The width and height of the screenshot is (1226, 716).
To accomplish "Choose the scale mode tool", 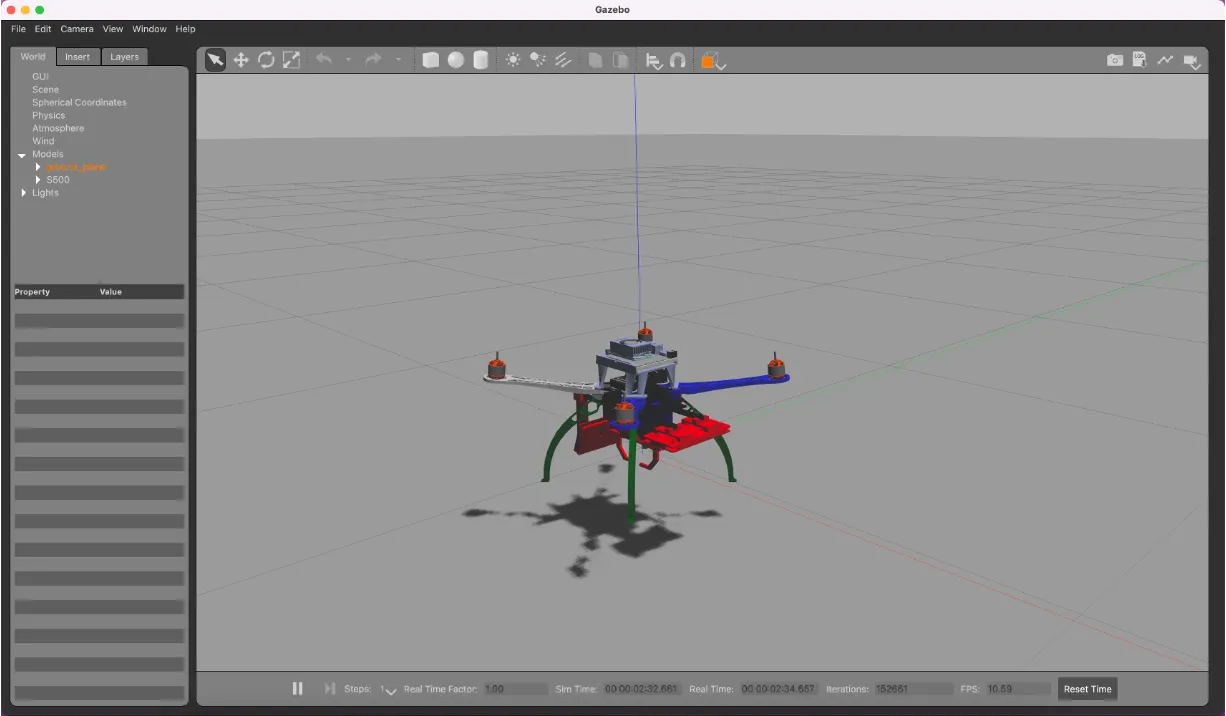I will click(291, 60).
